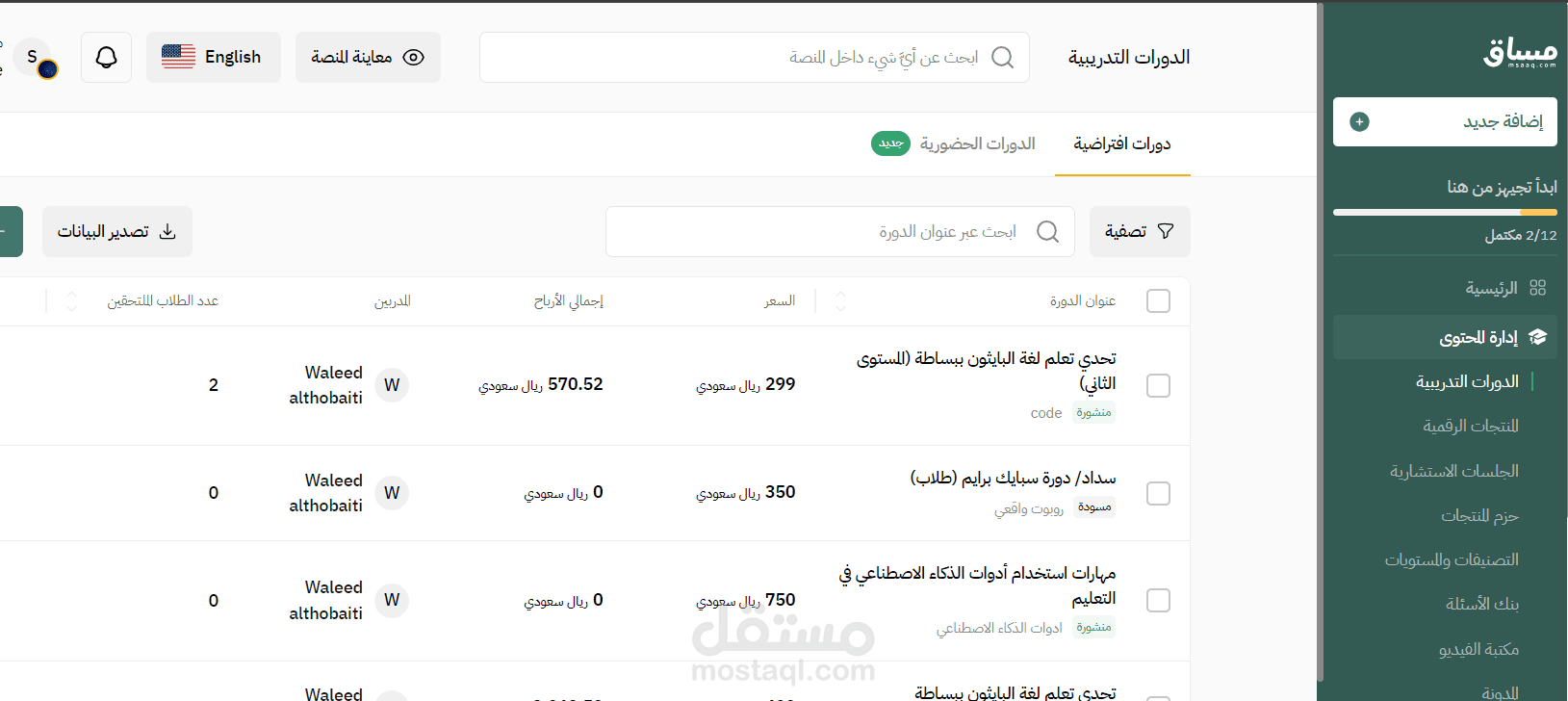Click the 299 ريال سعودي price
Image resolution: width=1568 pixels, height=701 pixels.
tap(746, 384)
